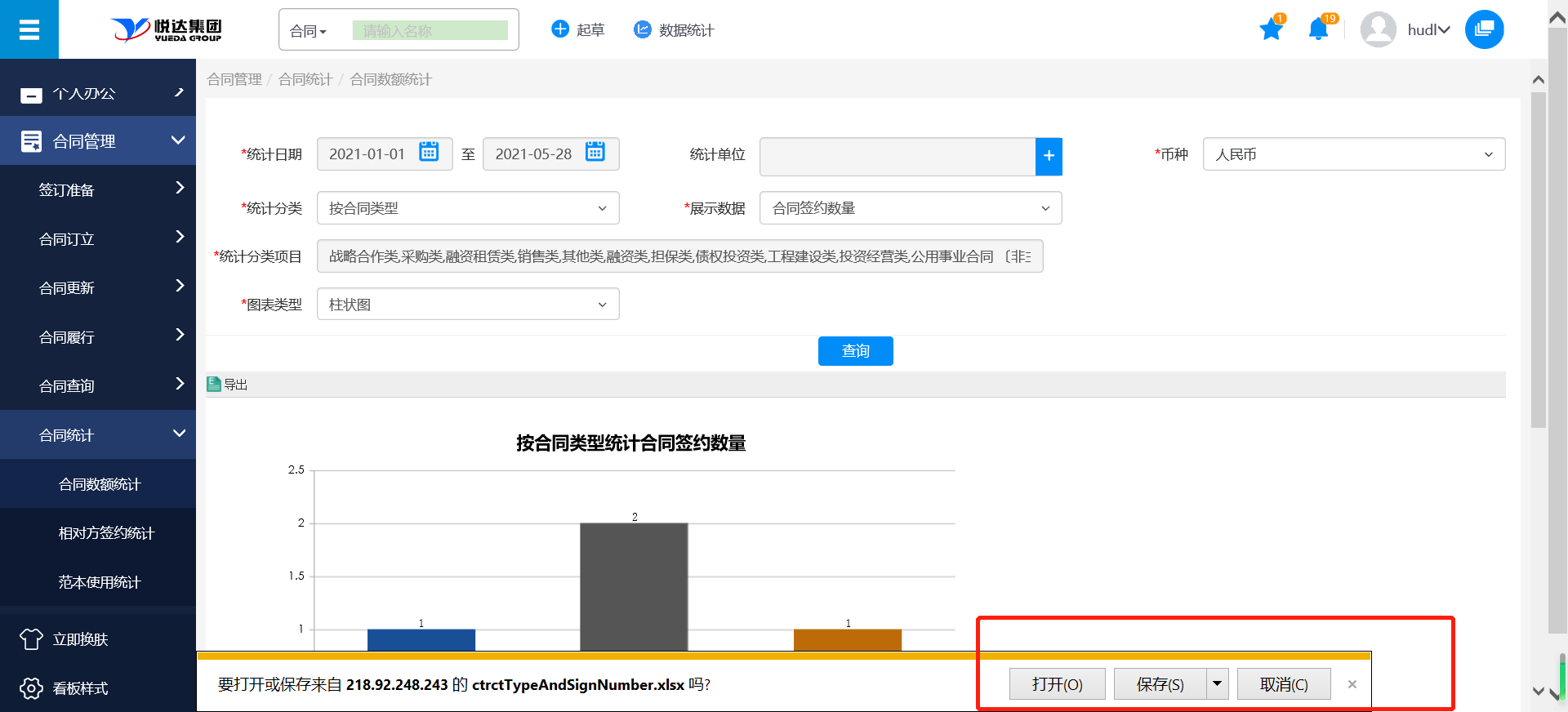Click the search name input field
The image size is (1568, 712).
click(x=430, y=31)
